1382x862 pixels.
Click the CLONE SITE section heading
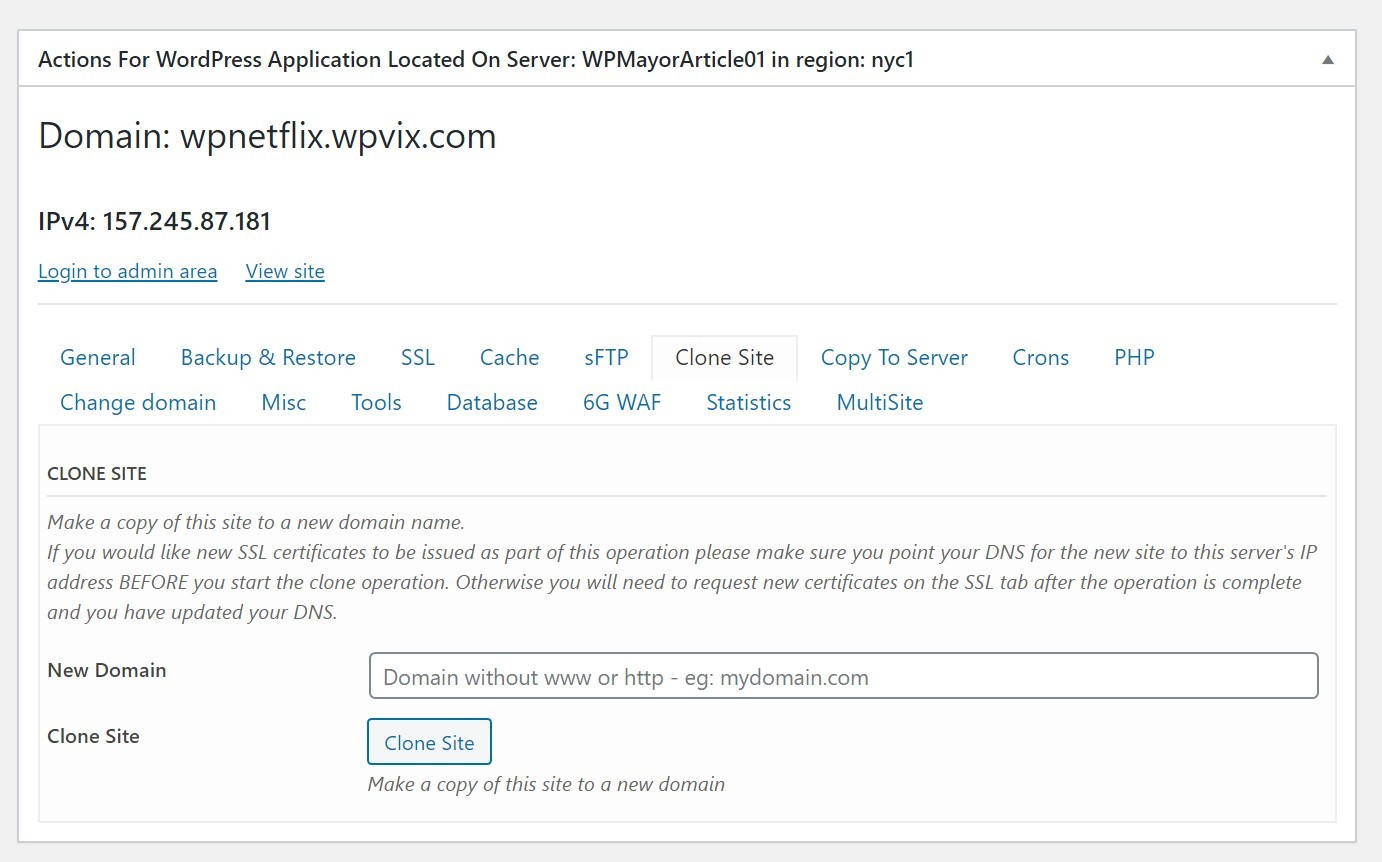click(x=97, y=474)
